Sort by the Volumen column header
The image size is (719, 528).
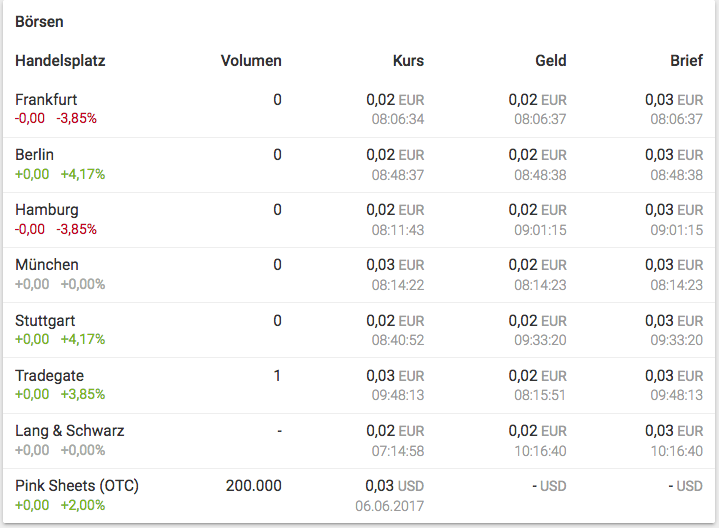pyautogui.click(x=251, y=61)
